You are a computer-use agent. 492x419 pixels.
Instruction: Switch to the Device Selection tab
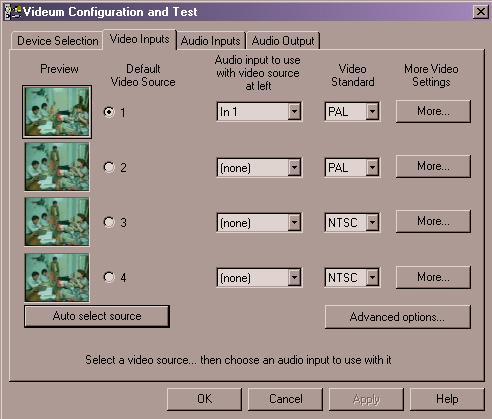coord(57,41)
